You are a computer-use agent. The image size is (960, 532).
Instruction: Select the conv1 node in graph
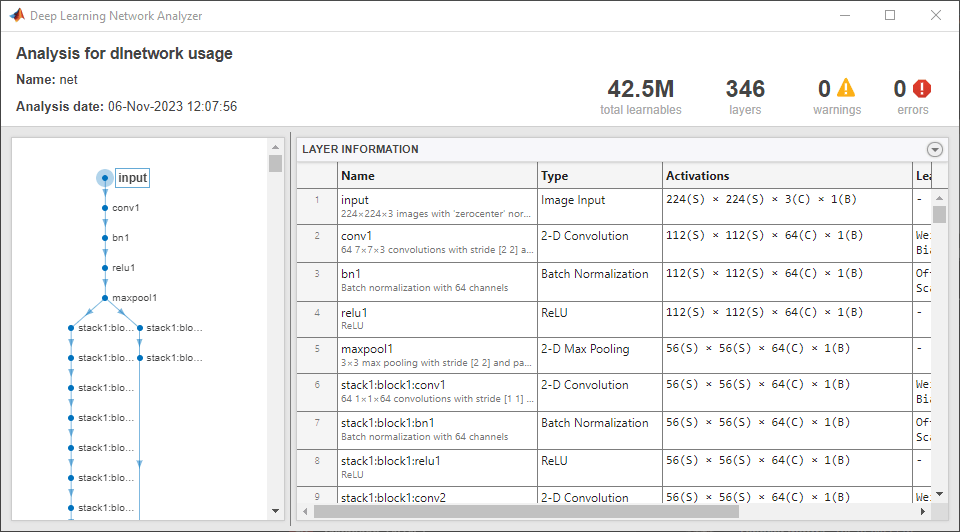point(105,208)
